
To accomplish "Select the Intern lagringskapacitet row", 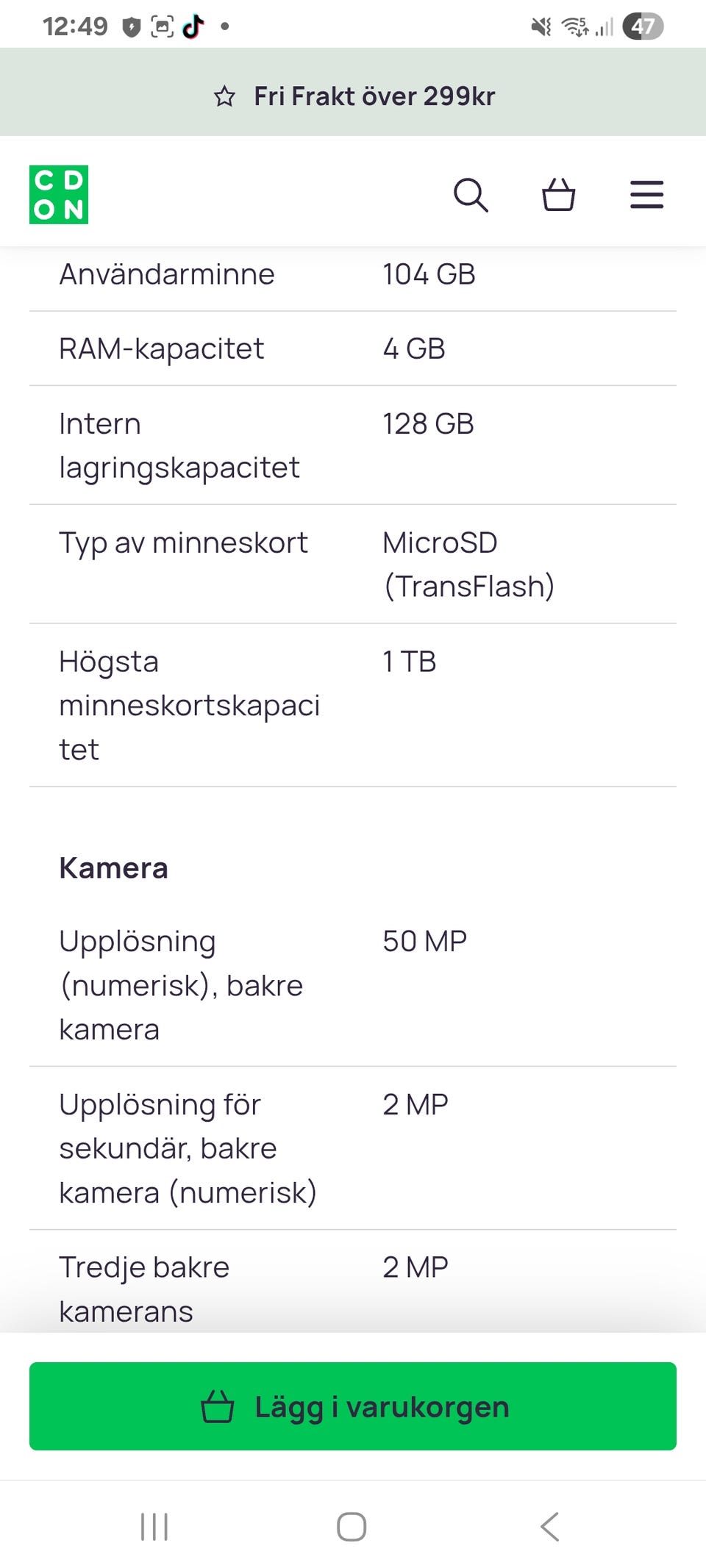I will (353, 445).
